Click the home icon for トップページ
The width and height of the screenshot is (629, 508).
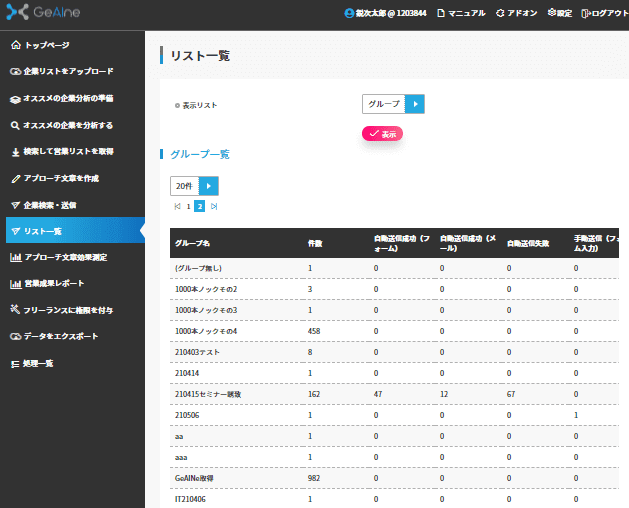click(x=16, y=45)
